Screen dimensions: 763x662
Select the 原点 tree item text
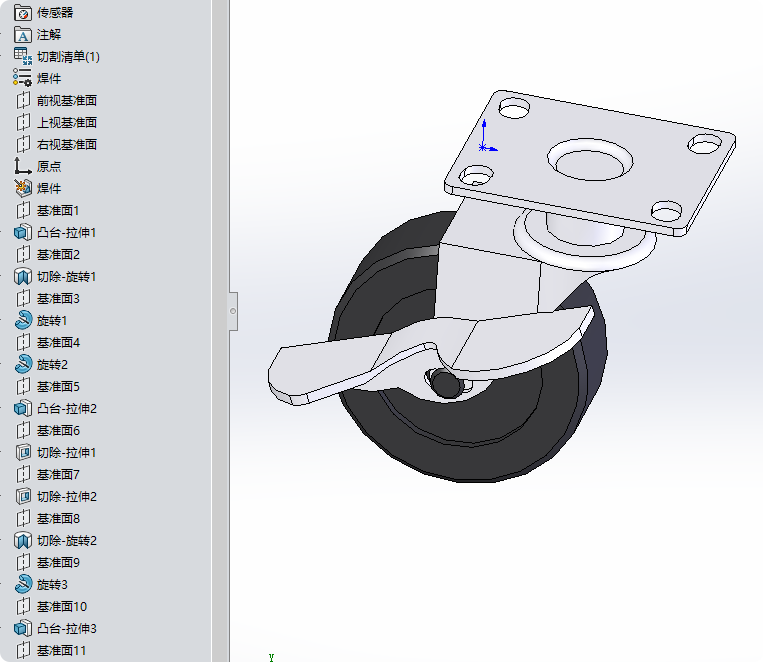(x=49, y=166)
